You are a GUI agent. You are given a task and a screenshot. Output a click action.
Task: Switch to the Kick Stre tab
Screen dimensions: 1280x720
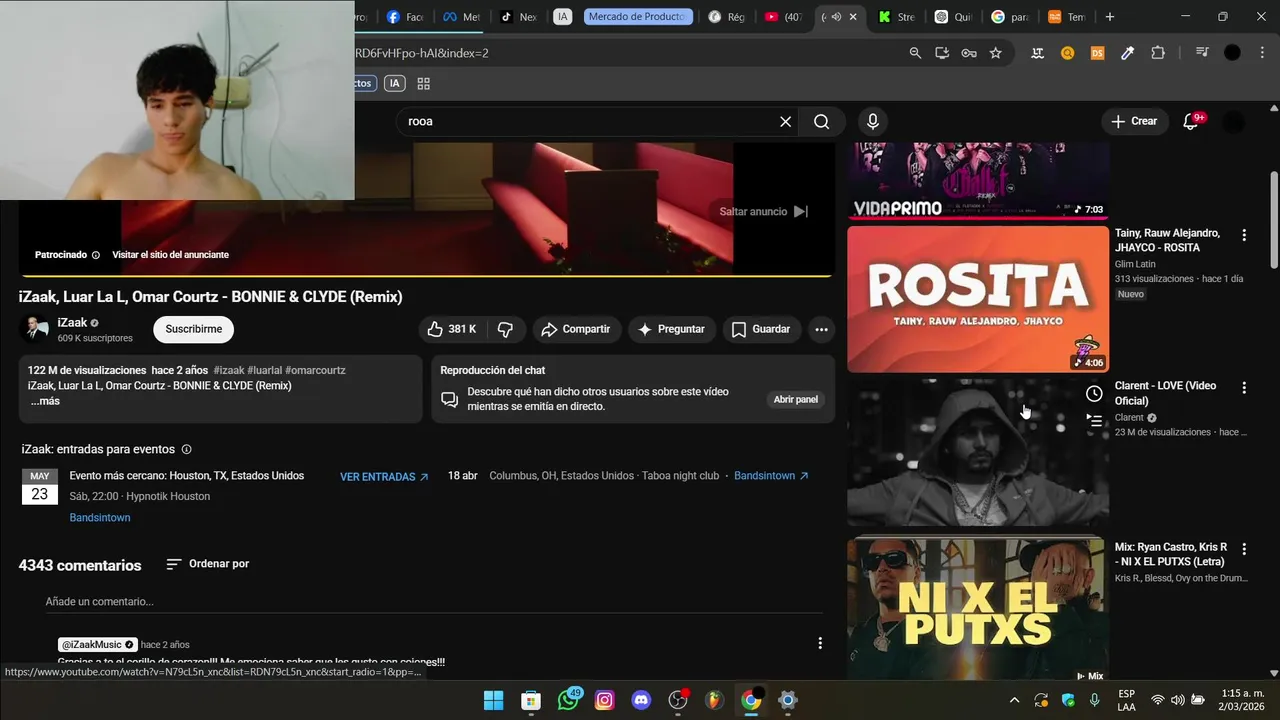tap(896, 17)
